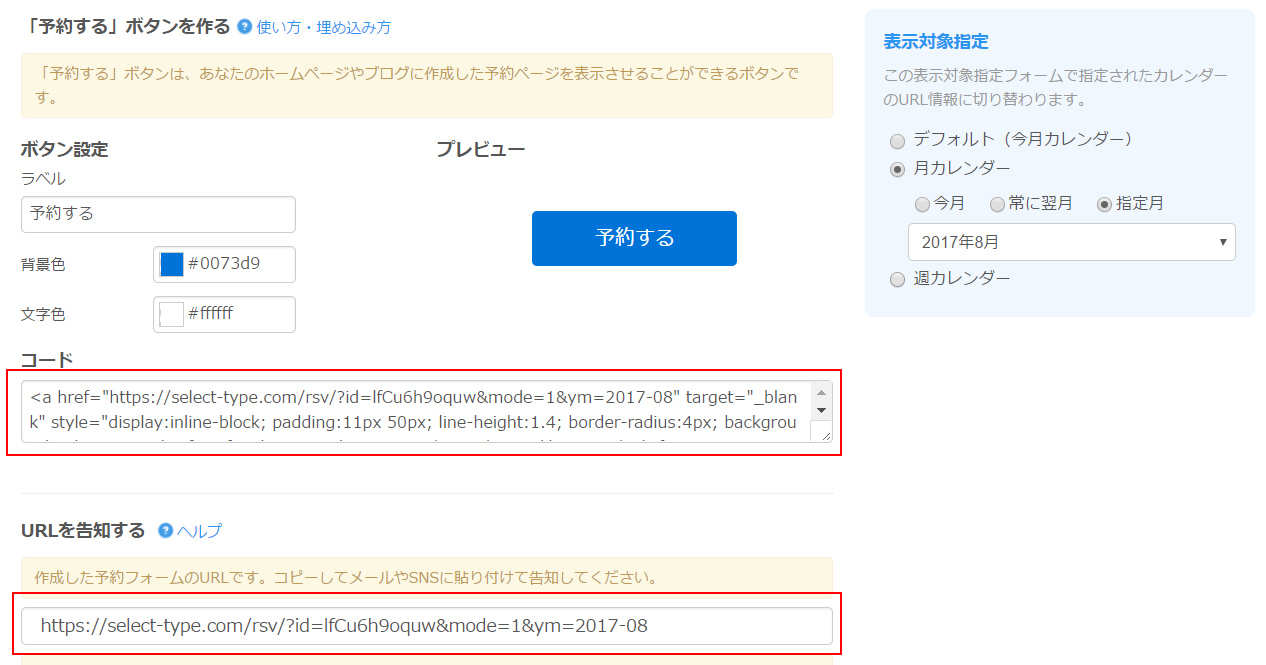Screen dimensions: 1266x665
Task: Select デフォルト（今月カレンダー） radio option
Action: tap(897, 141)
